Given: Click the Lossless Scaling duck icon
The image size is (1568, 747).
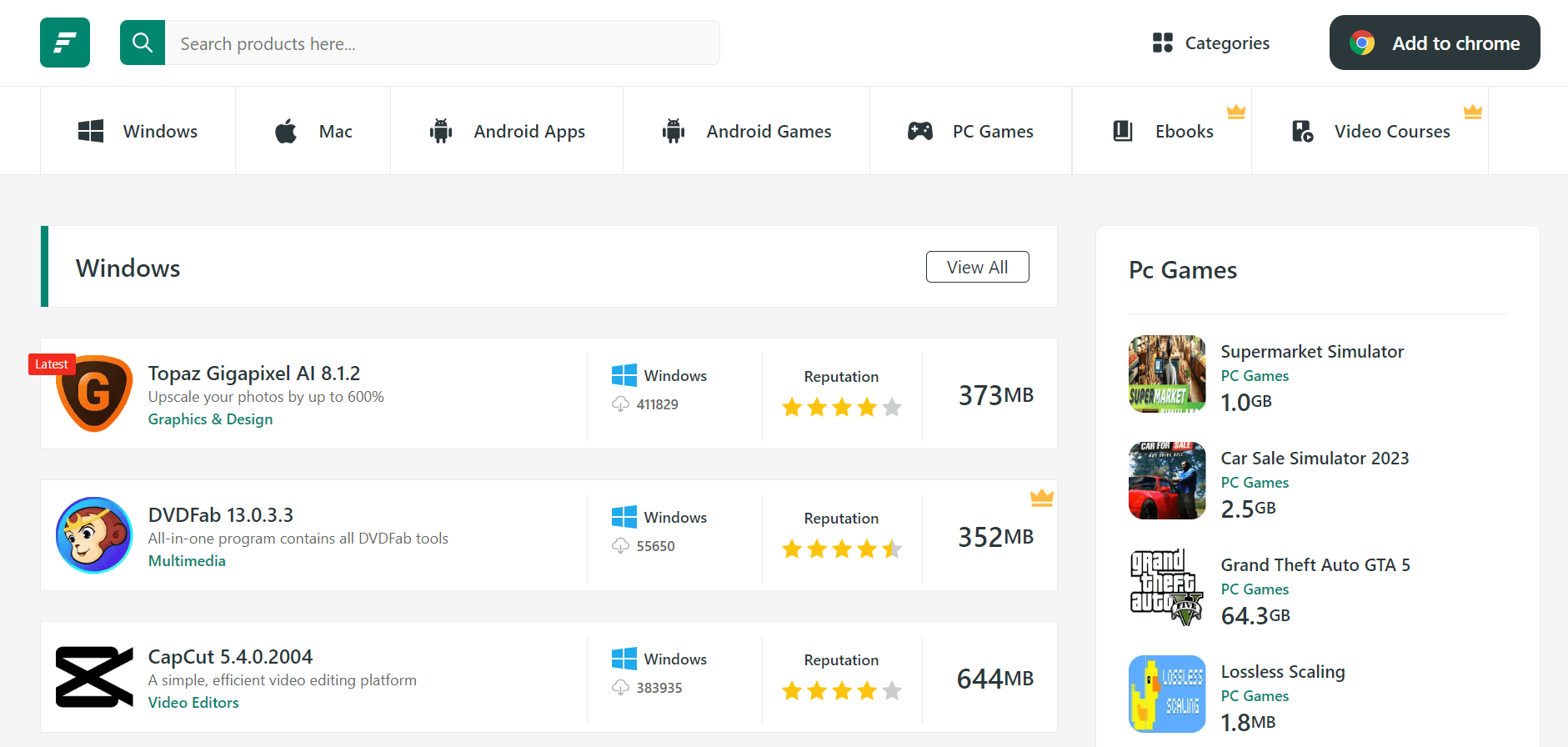Looking at the screenshot, I should coord(1167,694).
